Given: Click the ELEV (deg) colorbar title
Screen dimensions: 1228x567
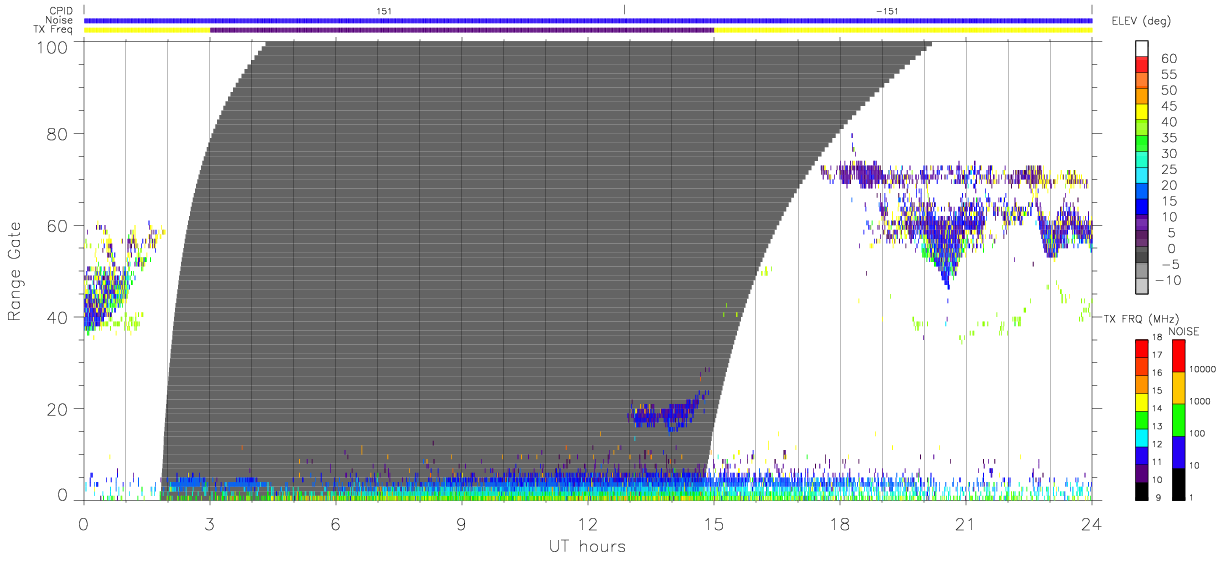Looking at the screenshot, I should (x=1141, y=21).
